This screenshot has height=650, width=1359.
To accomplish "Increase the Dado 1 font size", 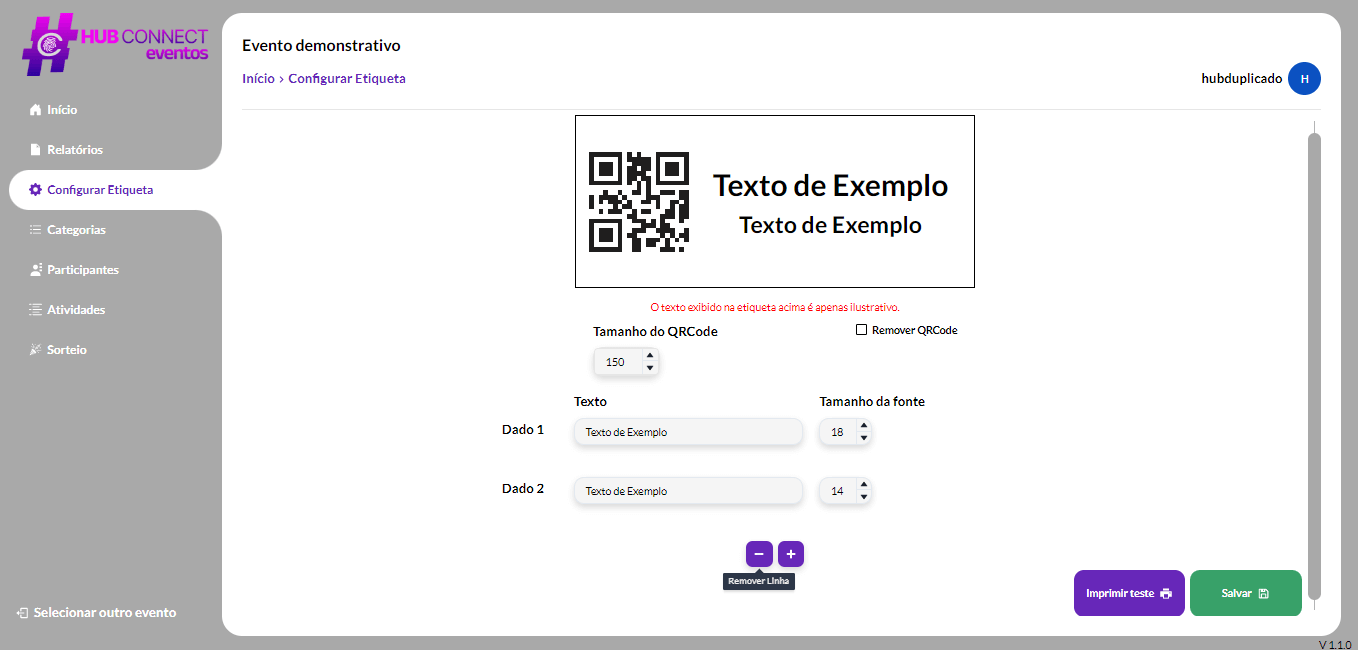I will tap(863, 426).
